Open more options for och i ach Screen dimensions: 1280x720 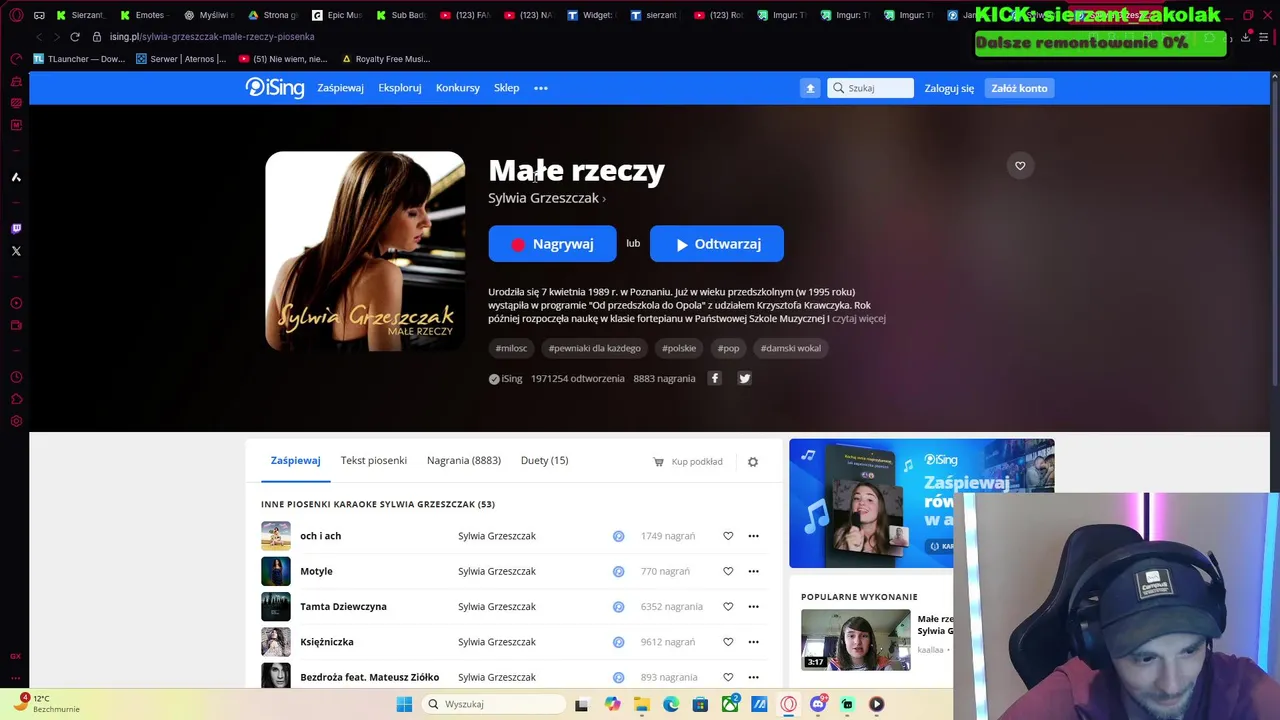[754, 536]
